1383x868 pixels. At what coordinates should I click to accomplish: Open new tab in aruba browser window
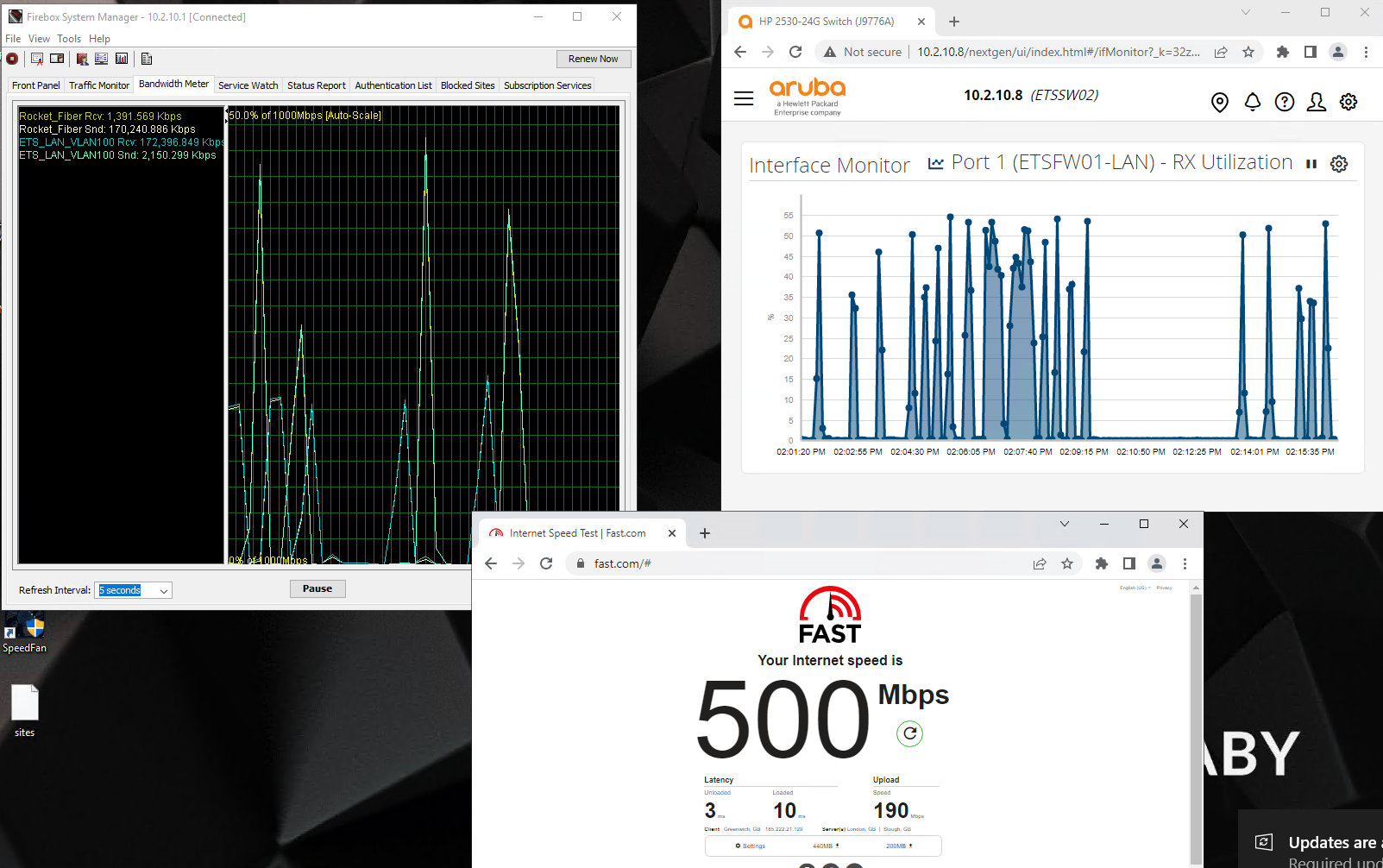click(953, 22)
